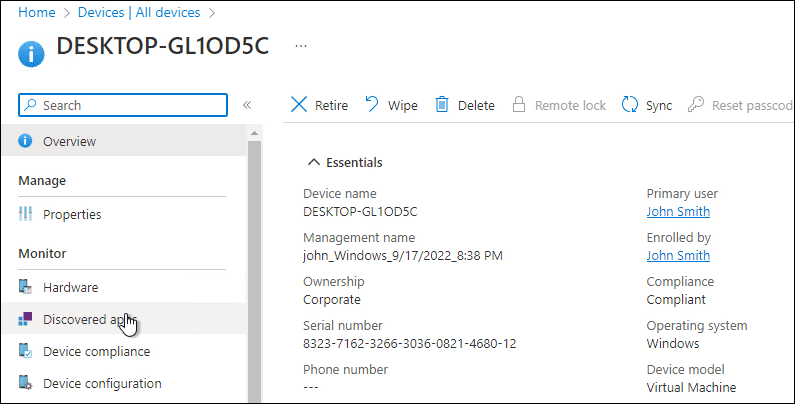Open the Overview menu item
This screenshot has width=795, height=404.
coord(124,141)
